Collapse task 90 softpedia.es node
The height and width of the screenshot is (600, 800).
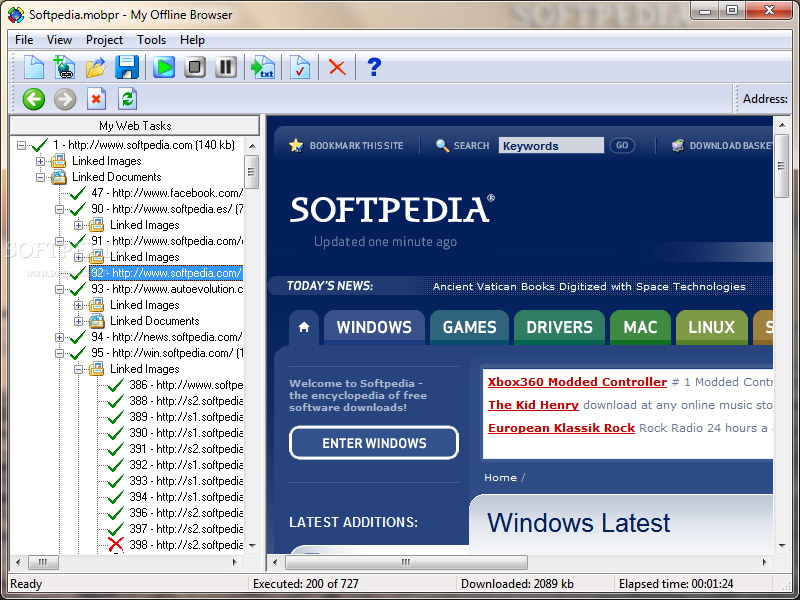(59, 209)
